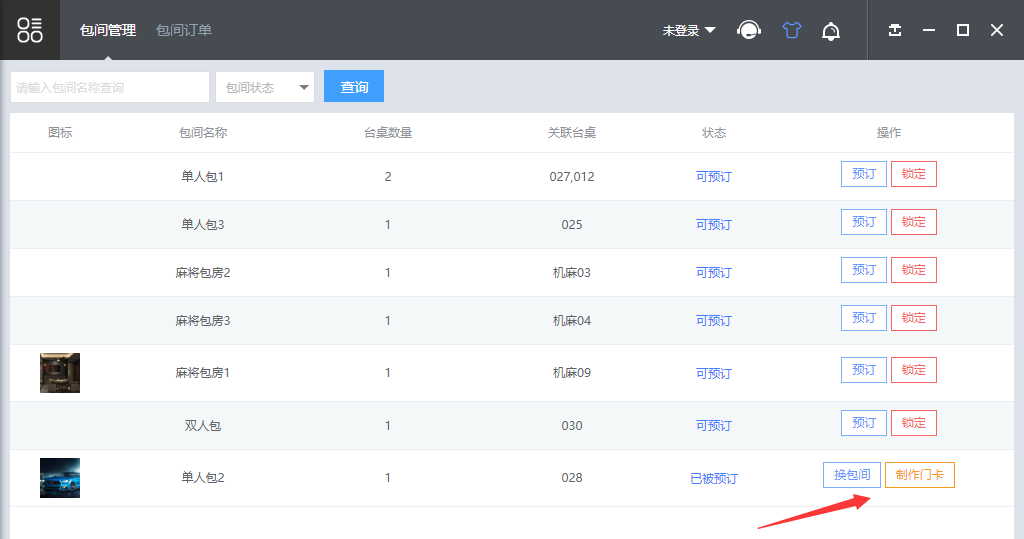Select the 麻将包房2 room name
Image resolution: width=1024 pixels, height=539 pixels.
(202, 272)
